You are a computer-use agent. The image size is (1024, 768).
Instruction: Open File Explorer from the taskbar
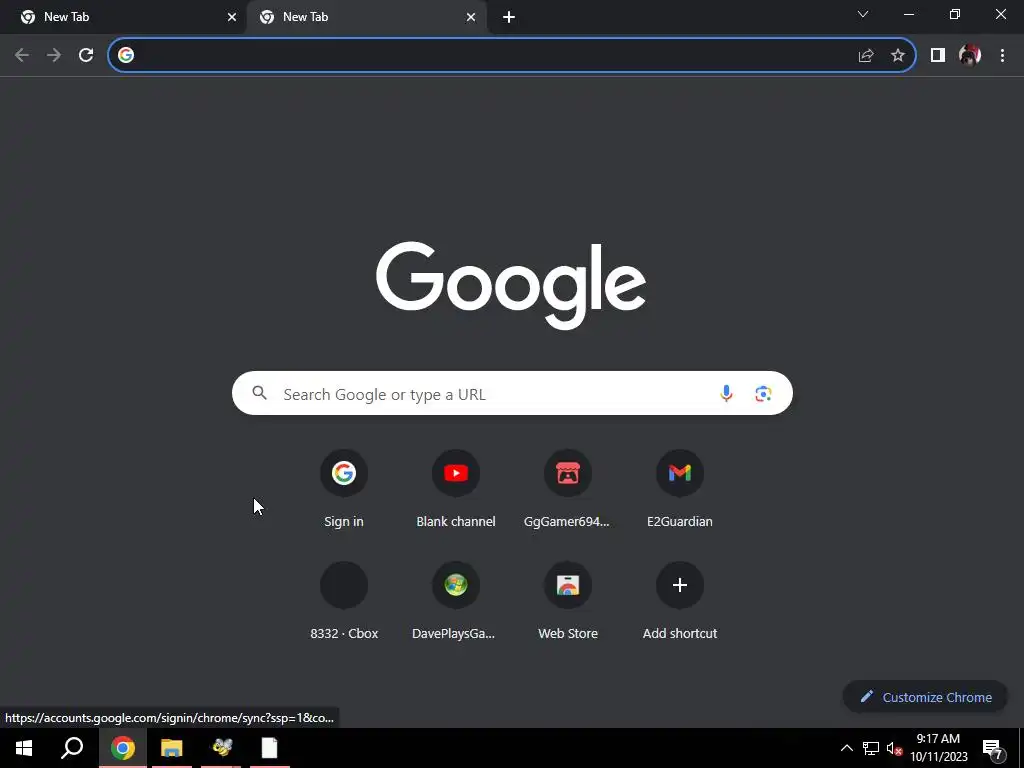pyautogui.click(x=172, y=748)
